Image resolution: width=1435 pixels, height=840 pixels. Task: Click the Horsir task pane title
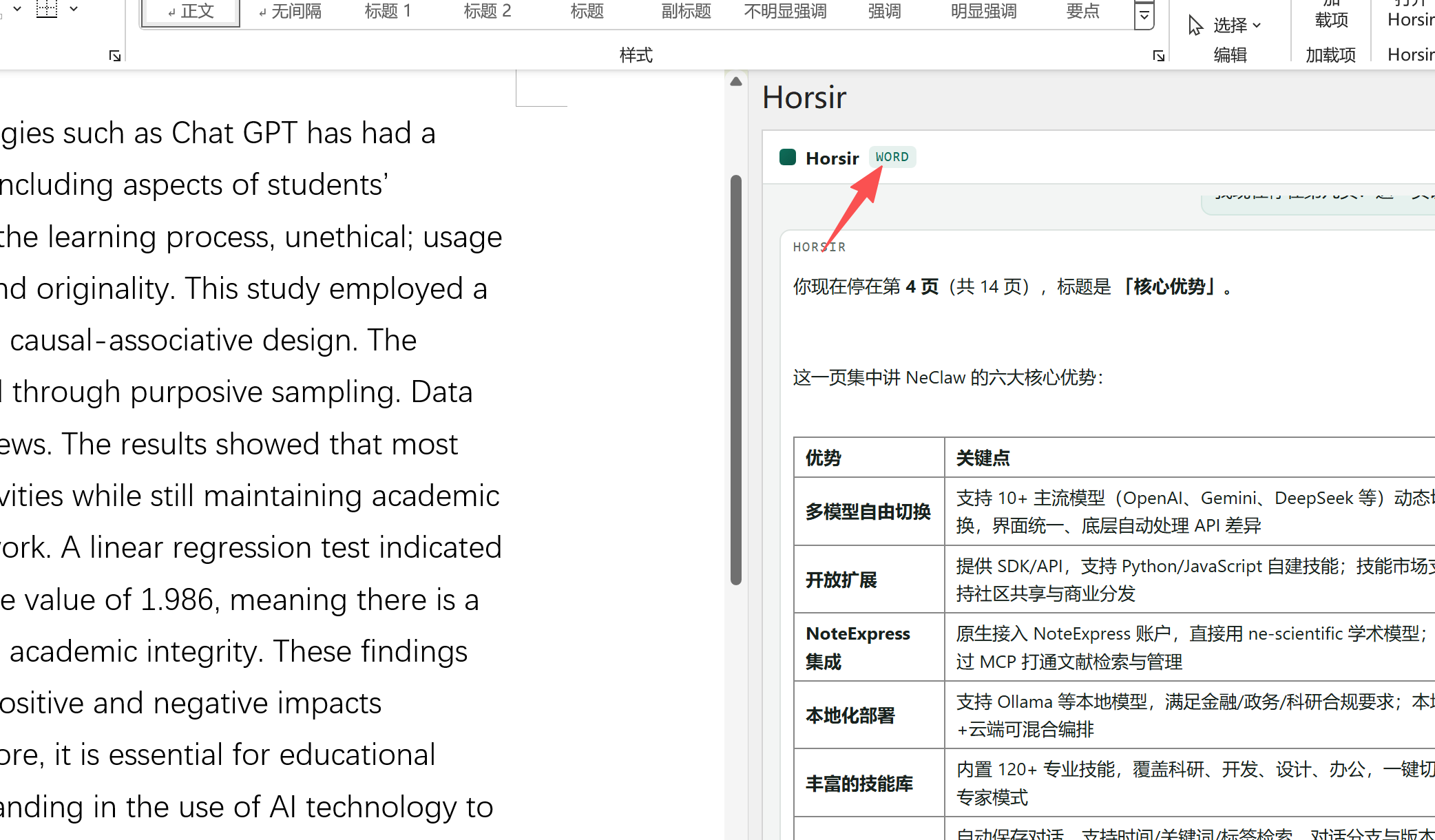[804, 97]
